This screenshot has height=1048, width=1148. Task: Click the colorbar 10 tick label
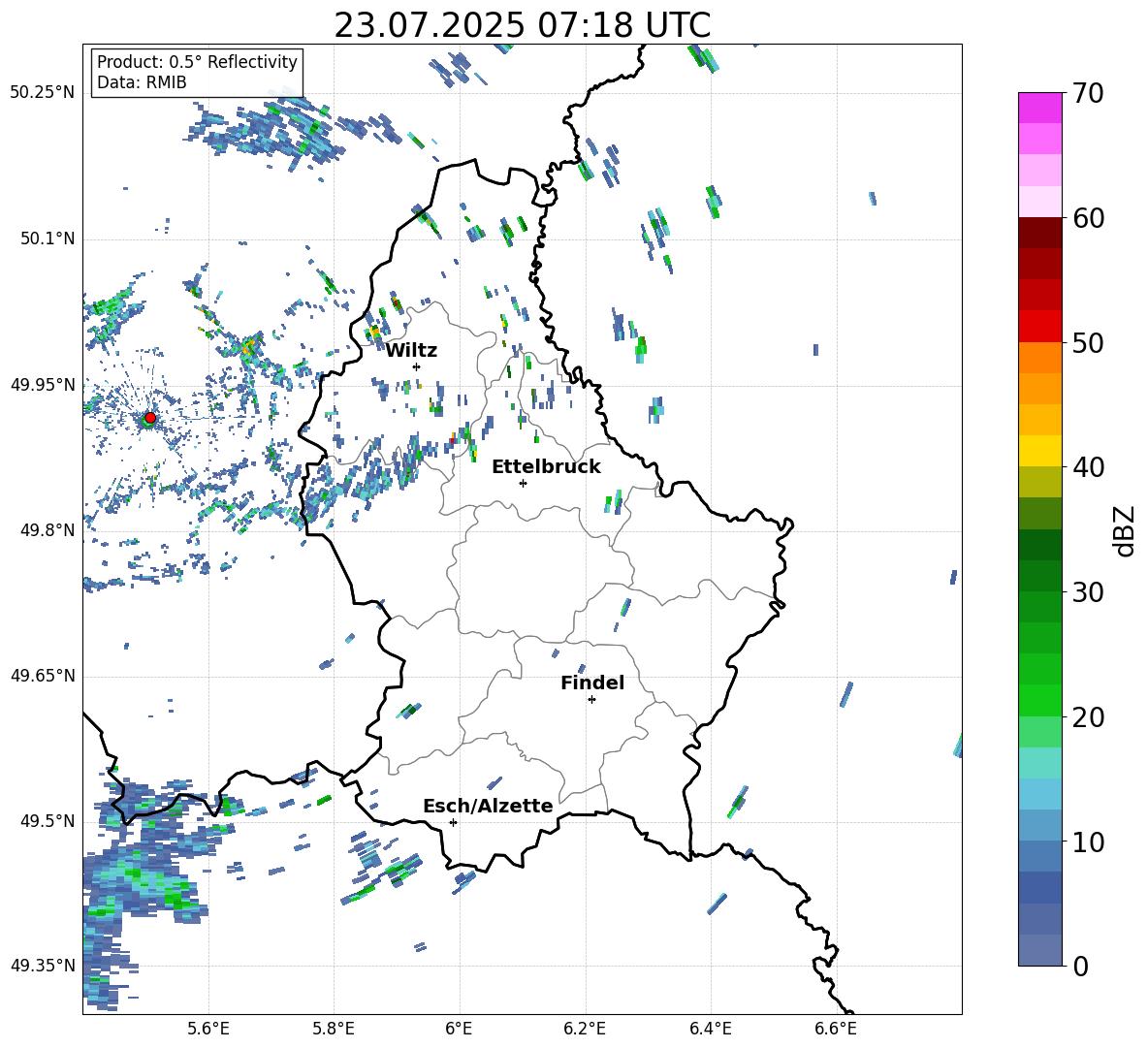click(x=1088, y=842)
